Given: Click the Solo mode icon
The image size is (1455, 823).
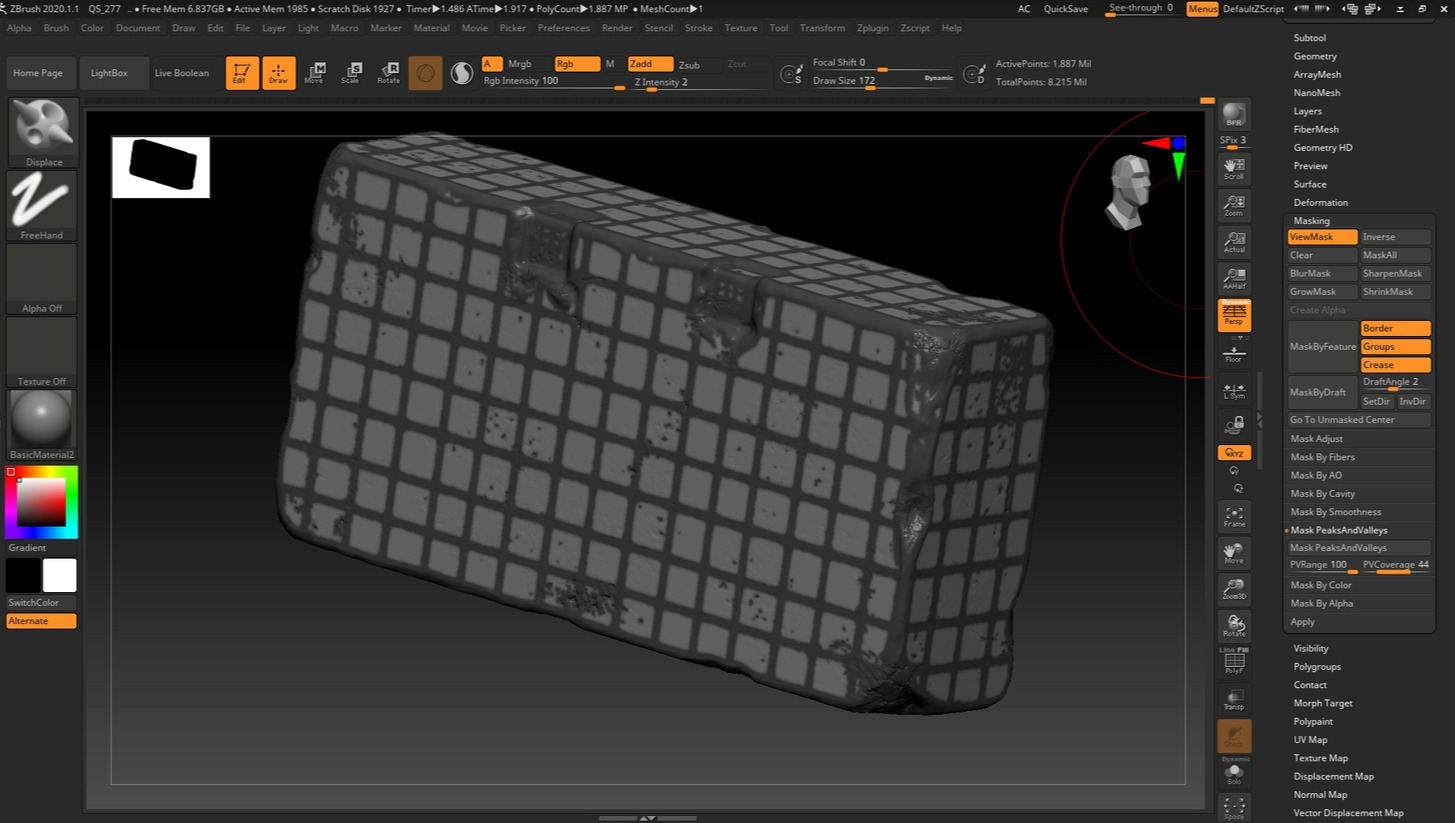Looking at the screenshot, I should (1234, 773).
